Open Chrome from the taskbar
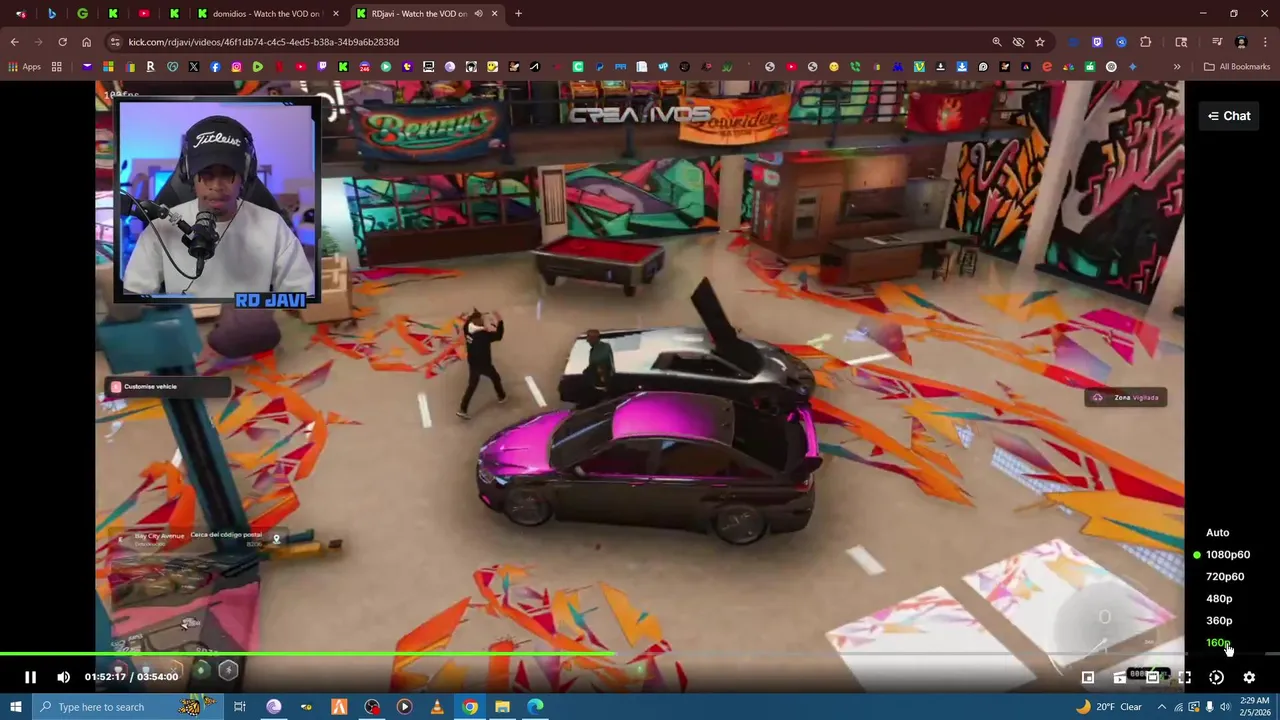The image size is (1280, 720). [x=470, y=707]
